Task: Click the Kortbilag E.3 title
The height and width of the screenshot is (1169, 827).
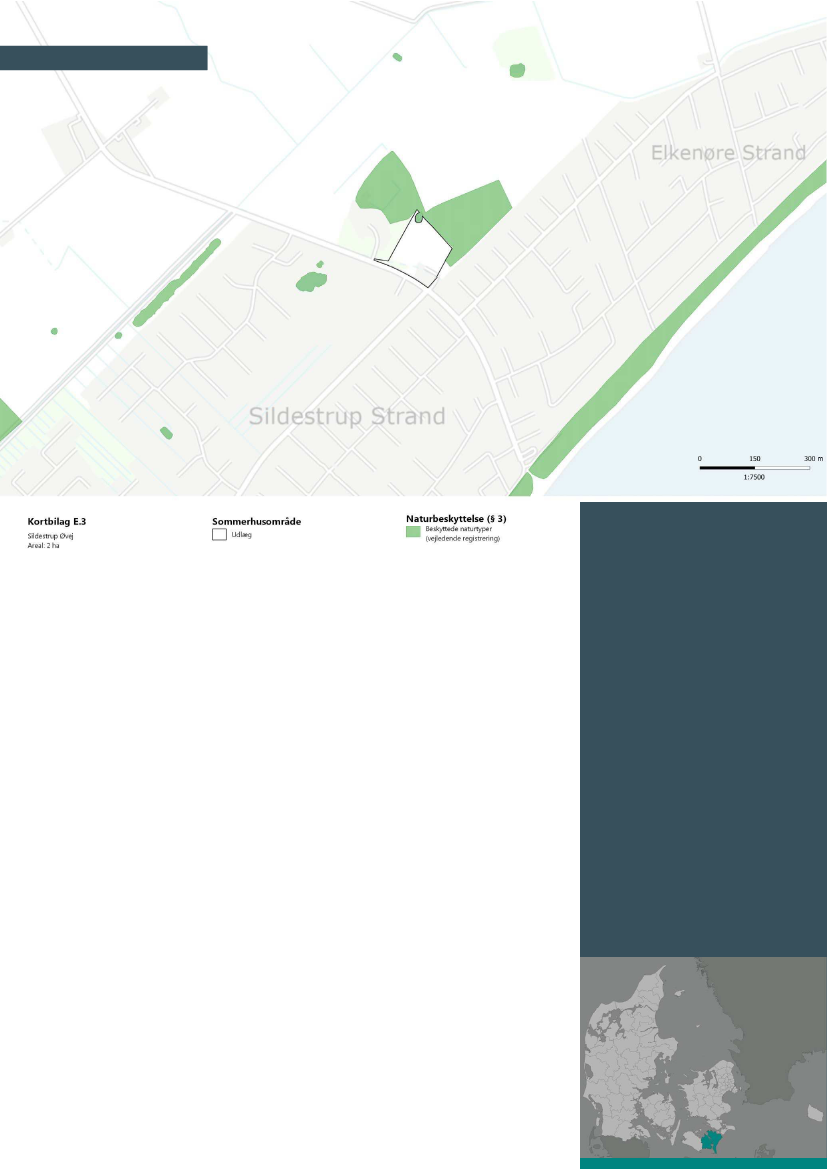Action: point(56,522)
